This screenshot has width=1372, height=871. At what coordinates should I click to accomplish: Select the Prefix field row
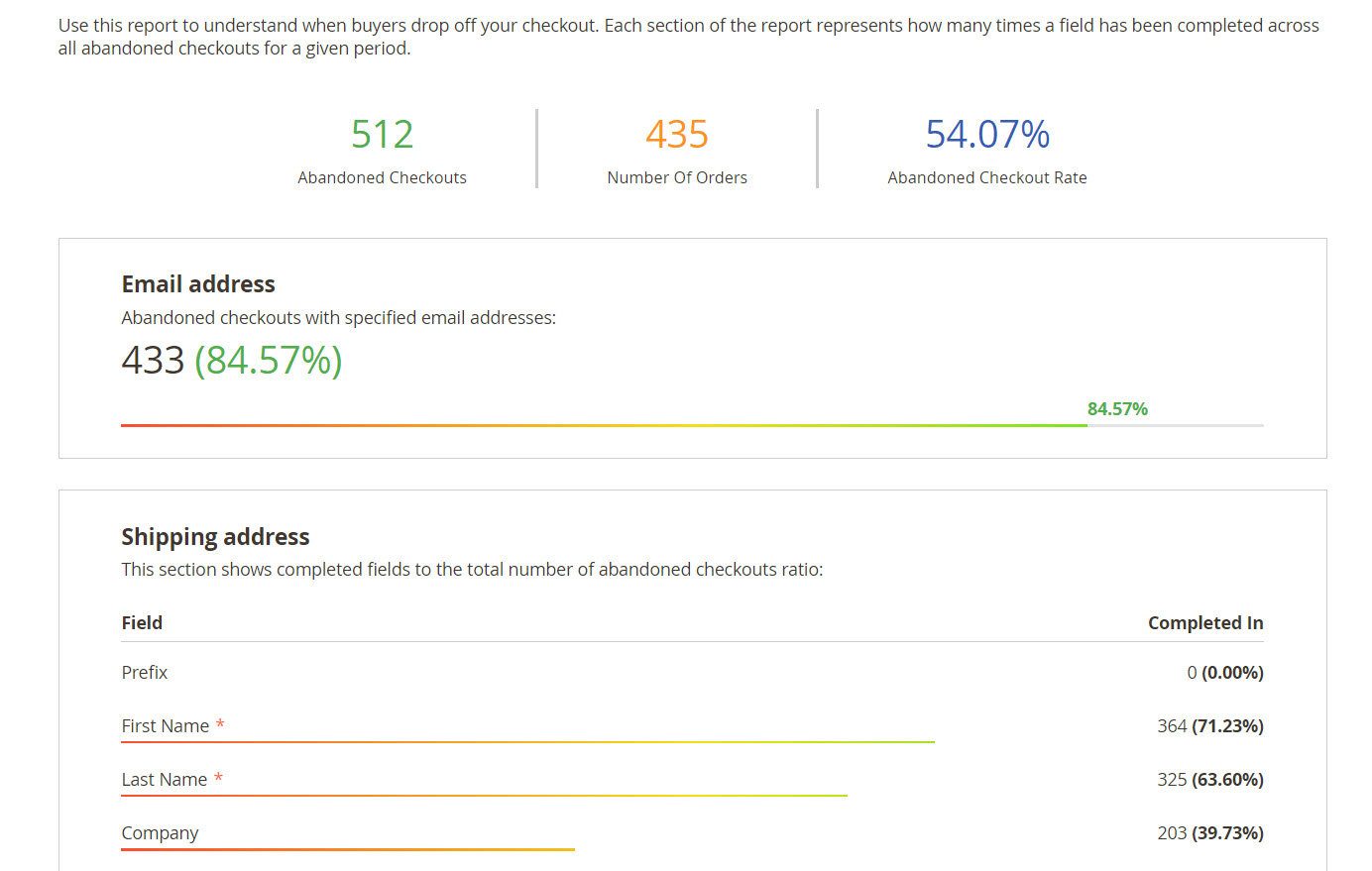(145, 673)
